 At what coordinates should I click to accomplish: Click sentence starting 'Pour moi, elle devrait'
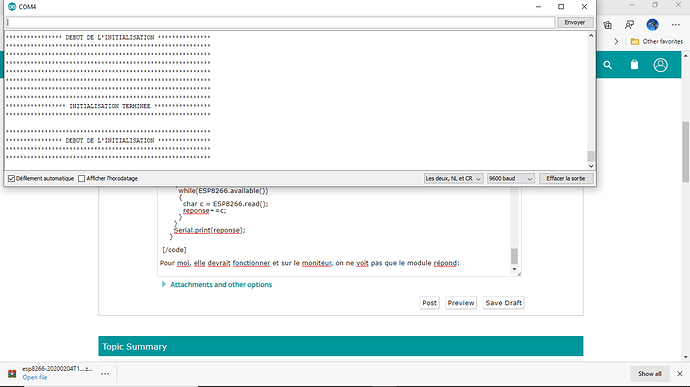tap(309, 263)
